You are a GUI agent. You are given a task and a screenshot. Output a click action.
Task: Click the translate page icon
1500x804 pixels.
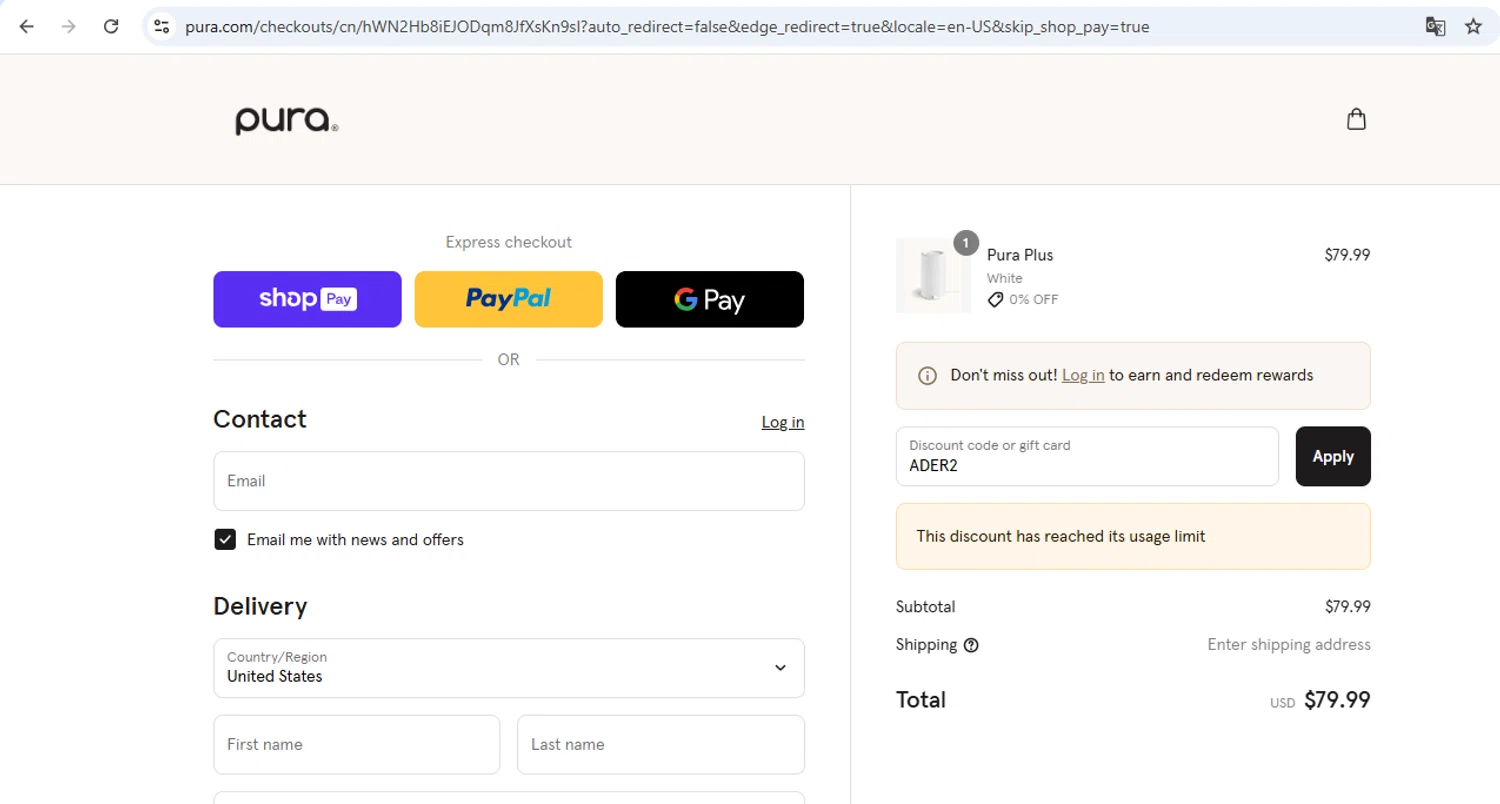(1435, 27)
